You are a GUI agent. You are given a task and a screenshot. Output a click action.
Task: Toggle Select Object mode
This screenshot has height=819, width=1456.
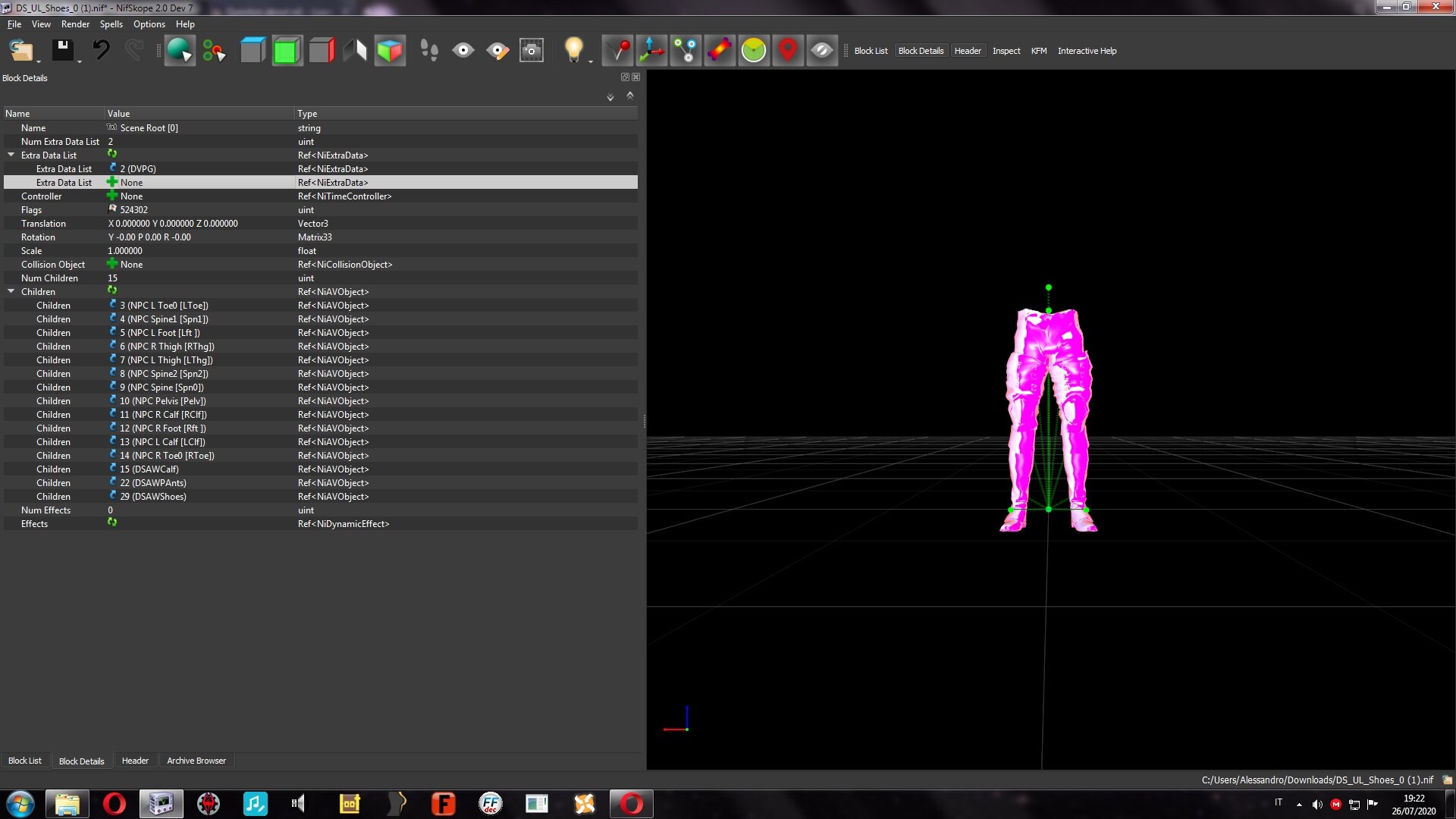click(180, 51)
